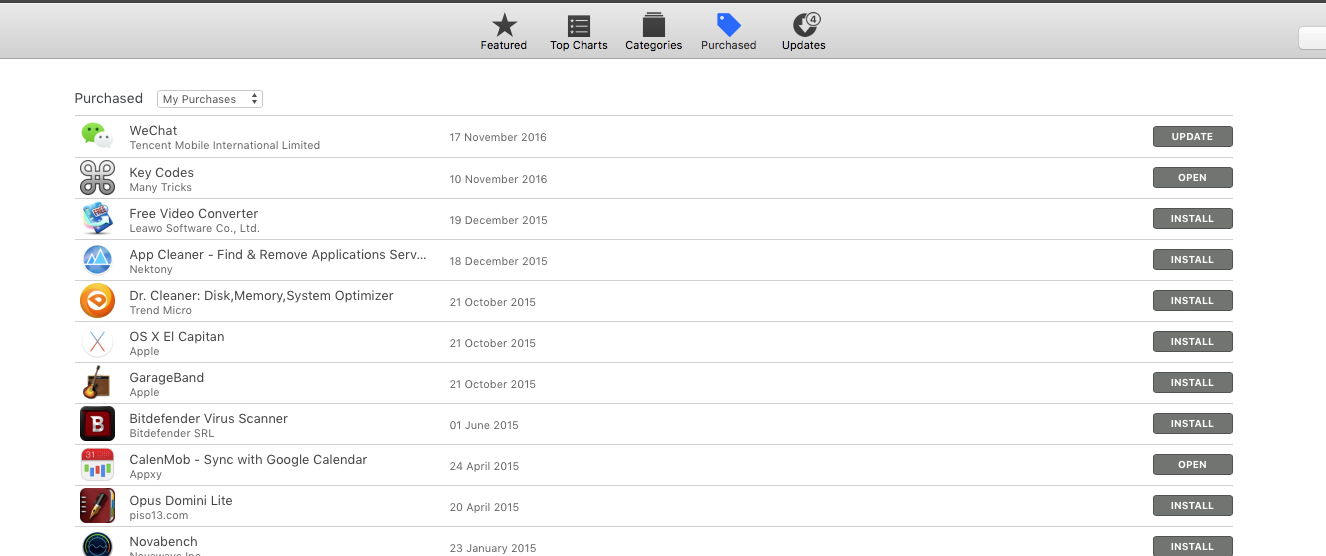Click the Opus Domini Lite icon
Image resolution: width=1326 pixels, height=556 pixels.
click(x=97, y=506)
